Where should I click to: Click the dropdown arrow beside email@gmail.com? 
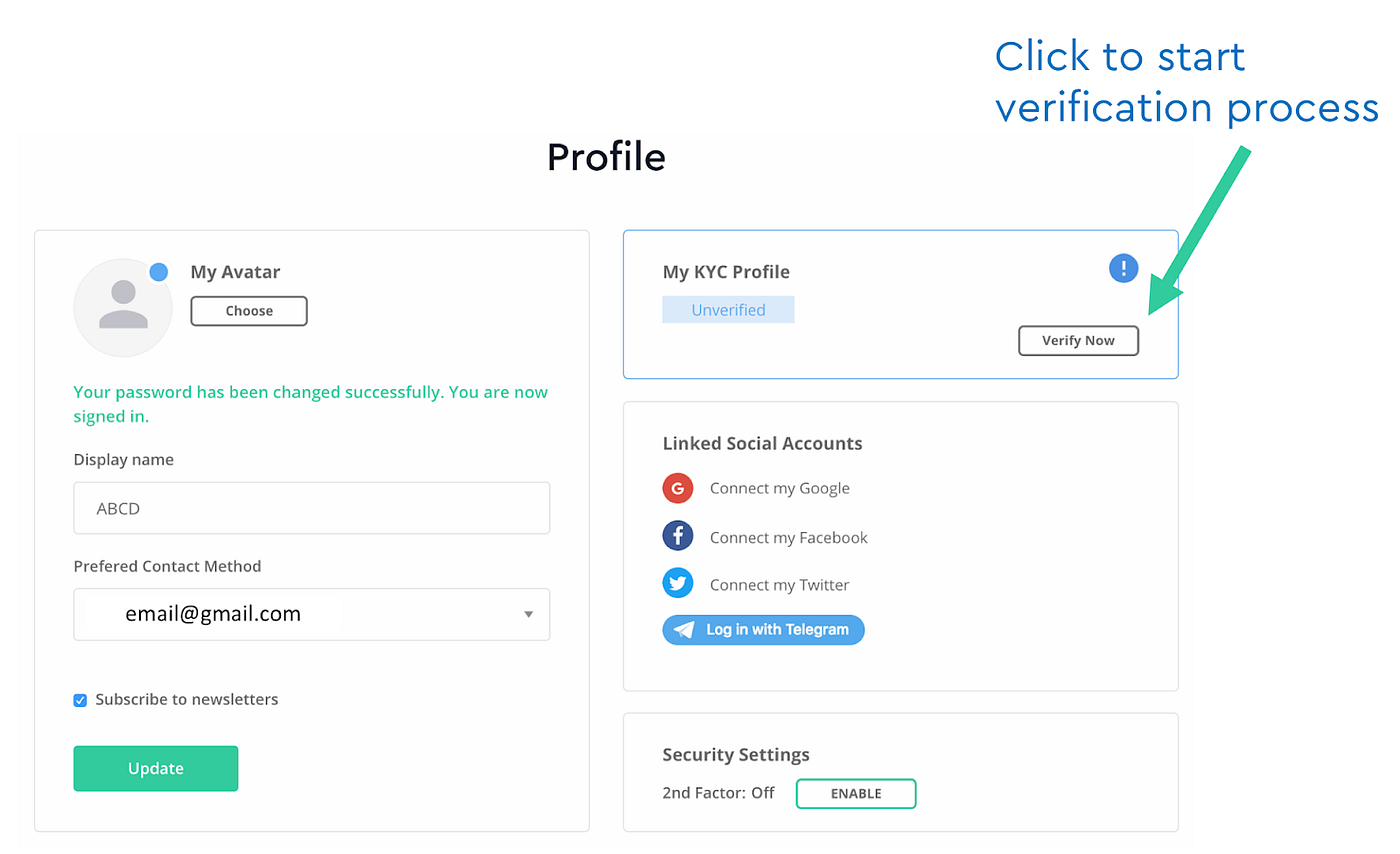point(529,614)
